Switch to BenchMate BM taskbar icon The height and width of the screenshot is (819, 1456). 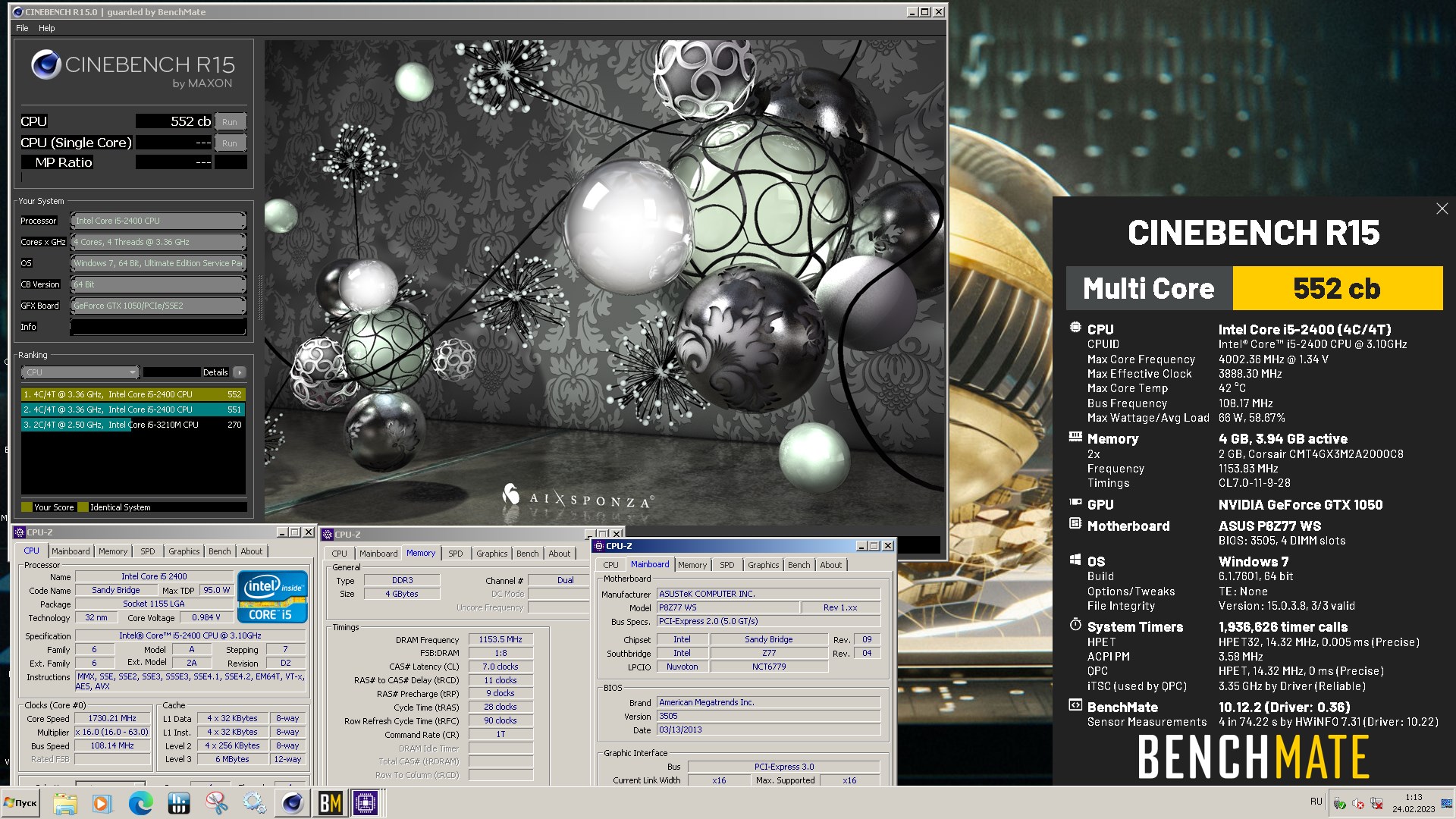(330, 803)
